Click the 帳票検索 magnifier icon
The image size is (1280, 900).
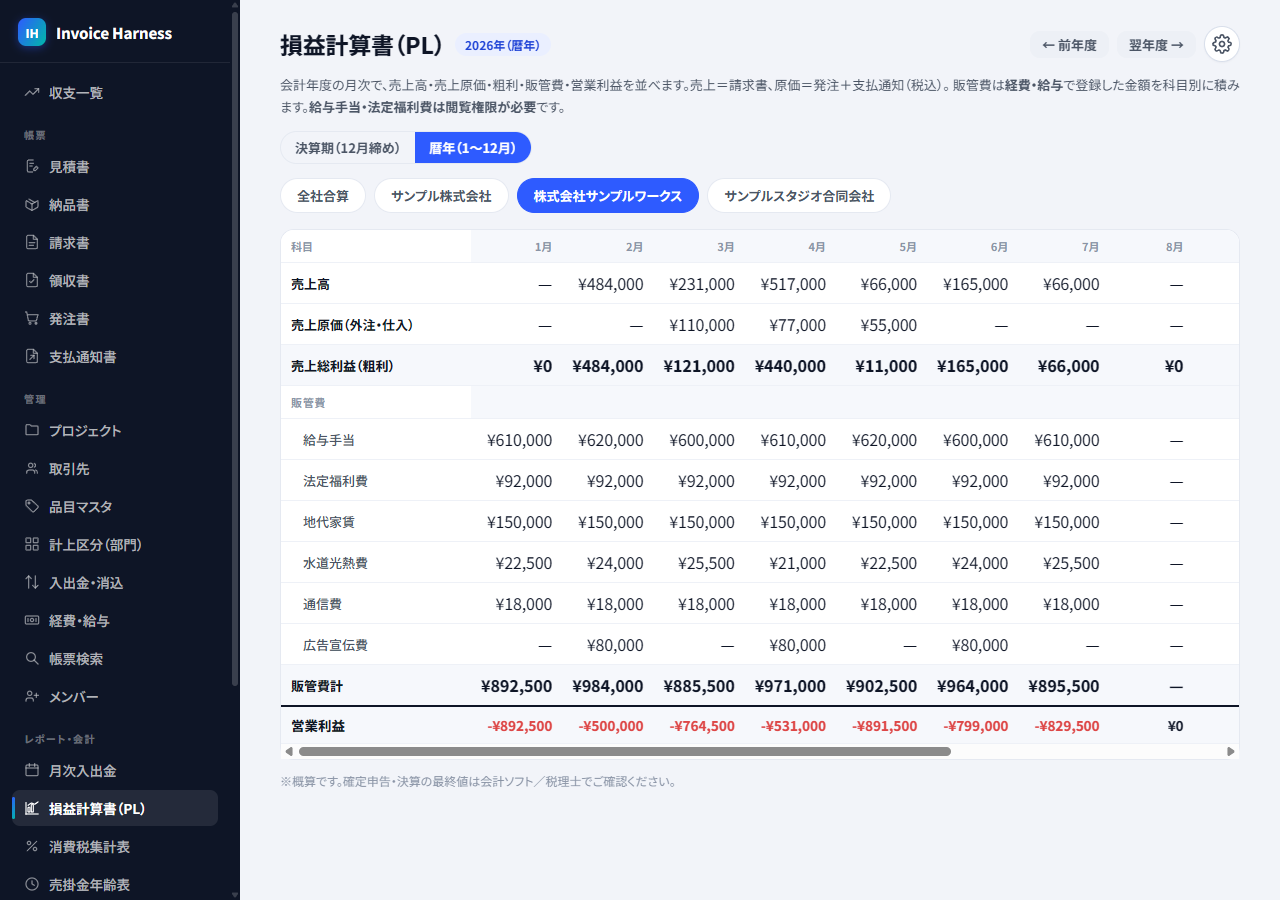pos(32,659)
